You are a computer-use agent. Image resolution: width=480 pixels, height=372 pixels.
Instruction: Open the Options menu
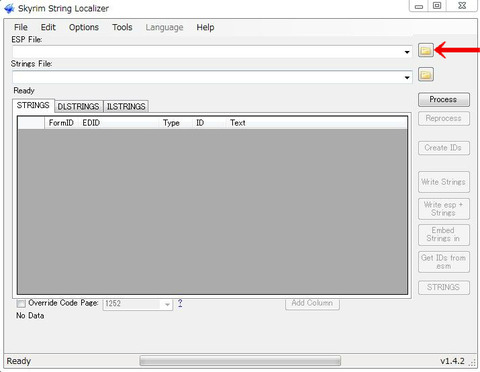(x=84, y=27)
